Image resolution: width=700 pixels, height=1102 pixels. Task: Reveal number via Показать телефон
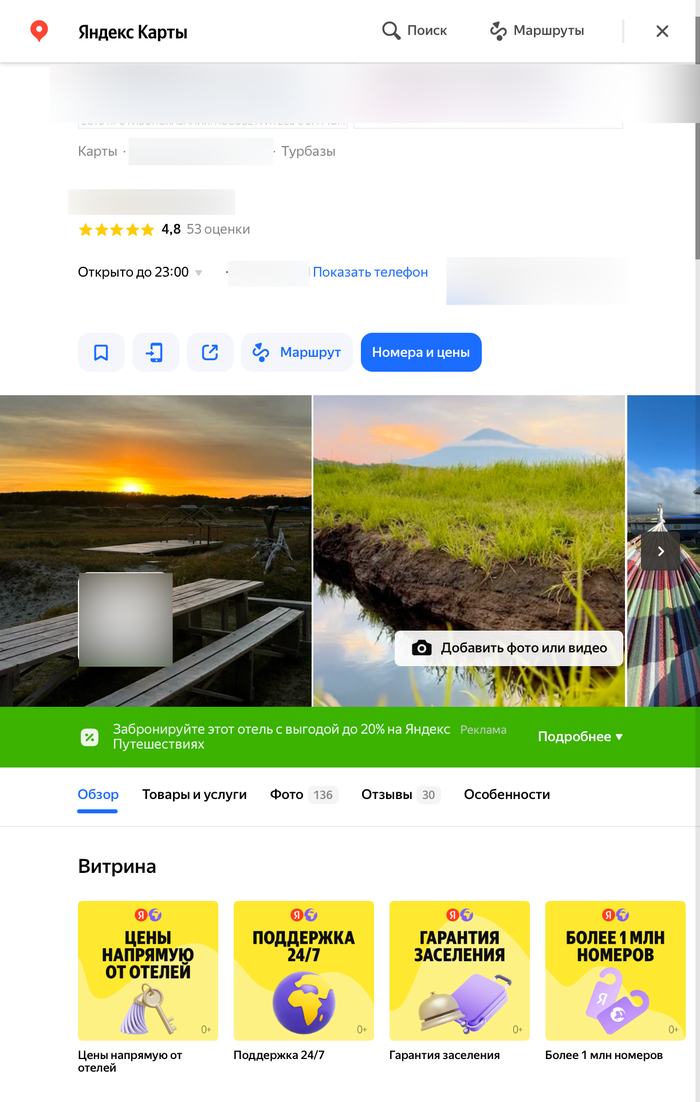point(370,272)
